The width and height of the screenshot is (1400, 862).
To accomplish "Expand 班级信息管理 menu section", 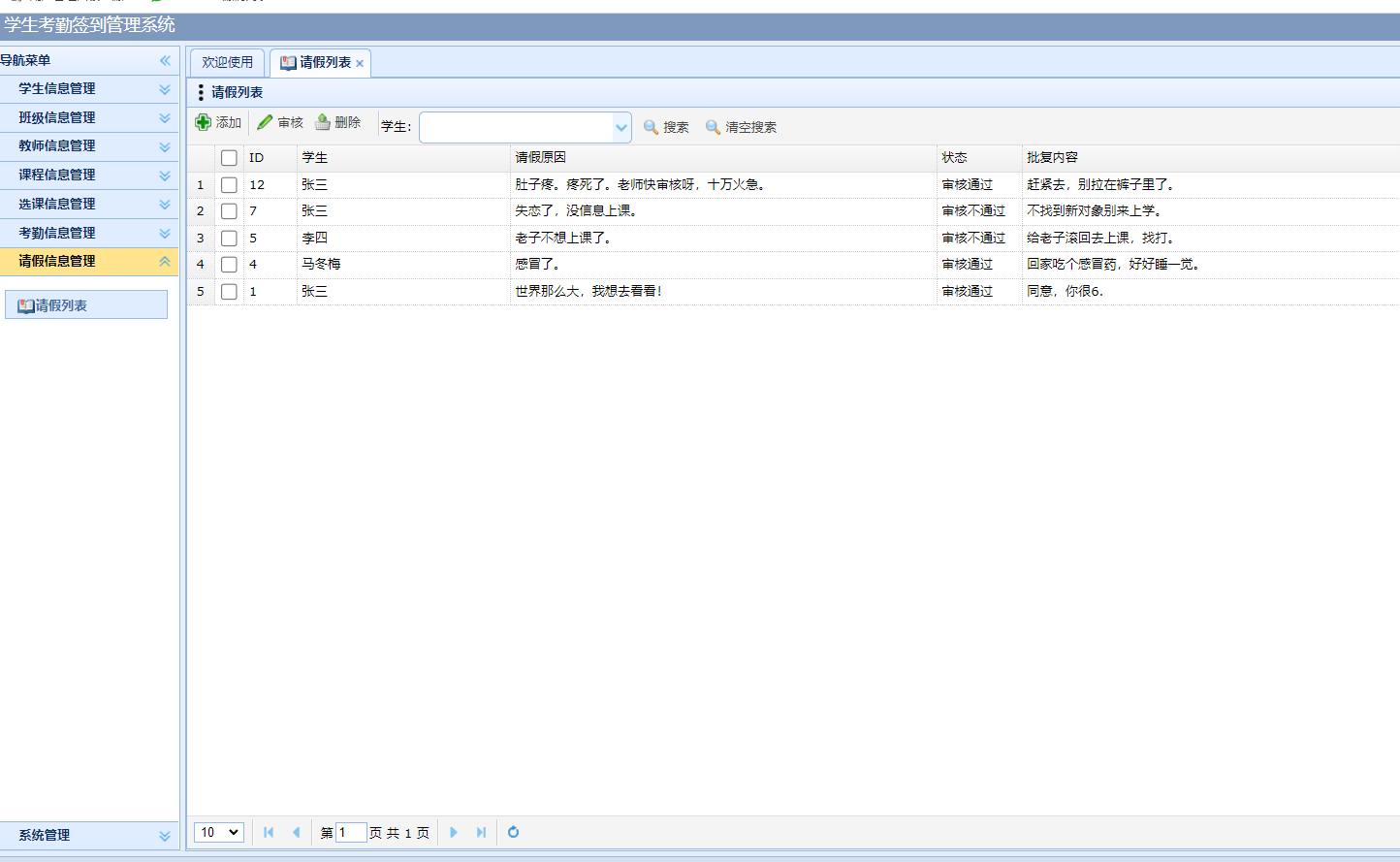I will coord(165,118).
